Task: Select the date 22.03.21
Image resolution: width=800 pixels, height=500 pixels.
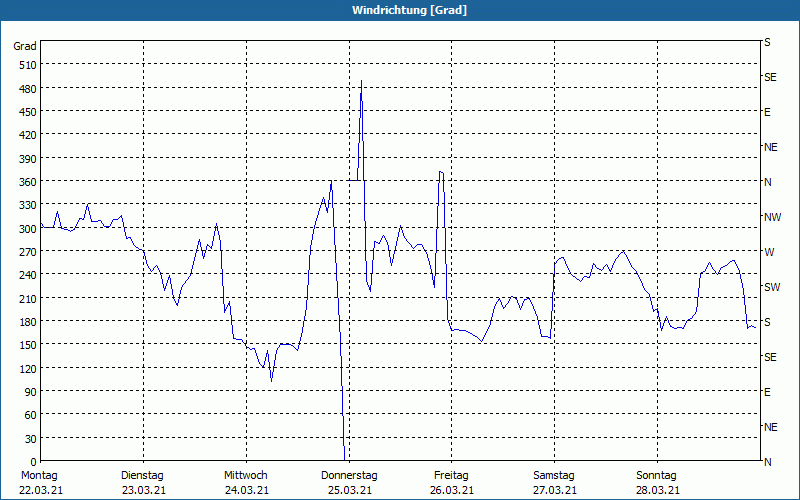Action: tap(41, 491)
